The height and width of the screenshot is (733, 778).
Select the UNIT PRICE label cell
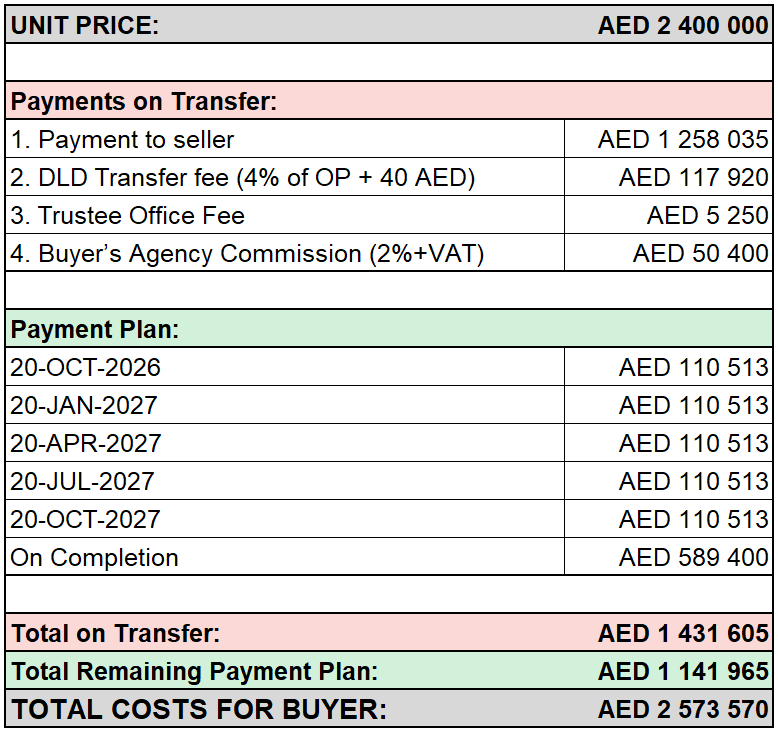85,25
